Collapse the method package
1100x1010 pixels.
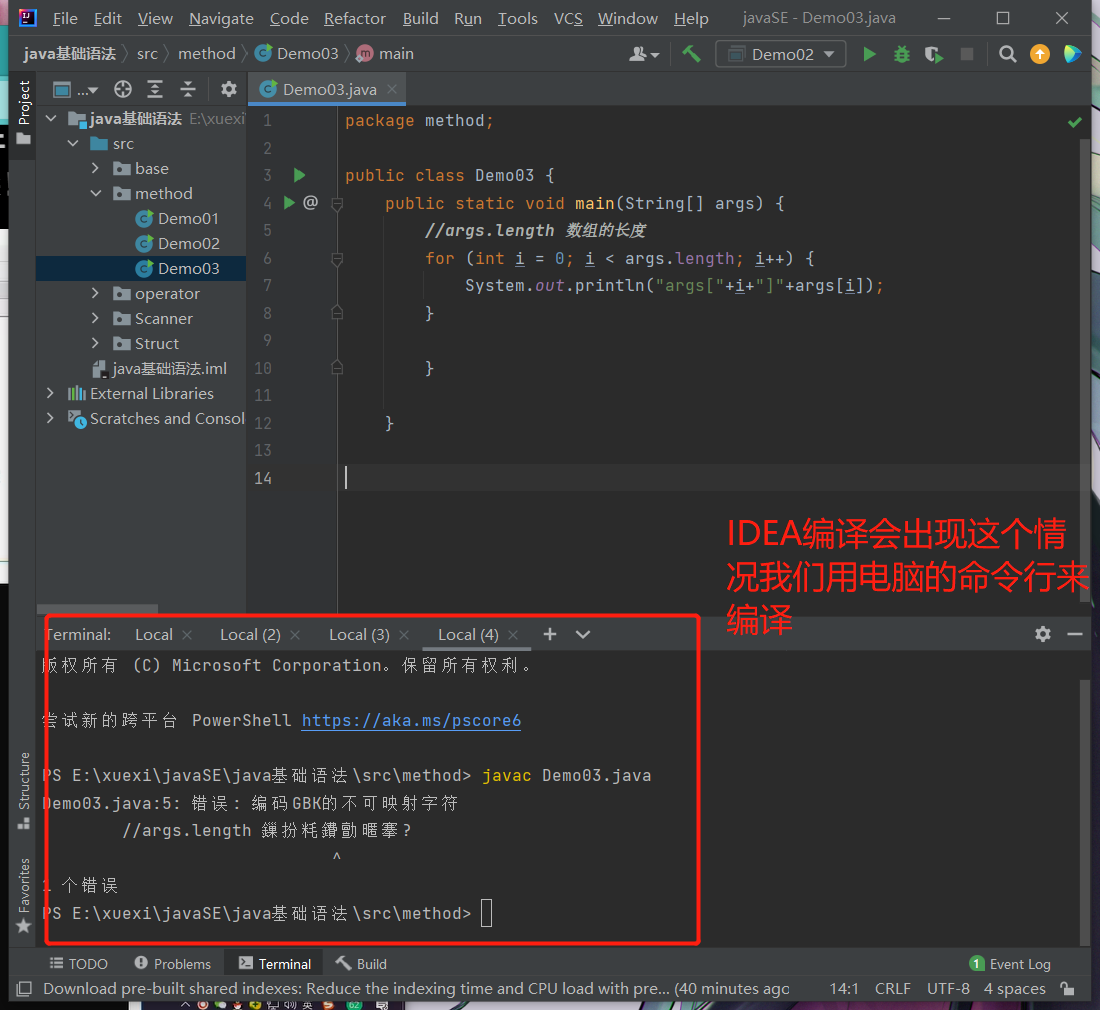coord(95,193)
